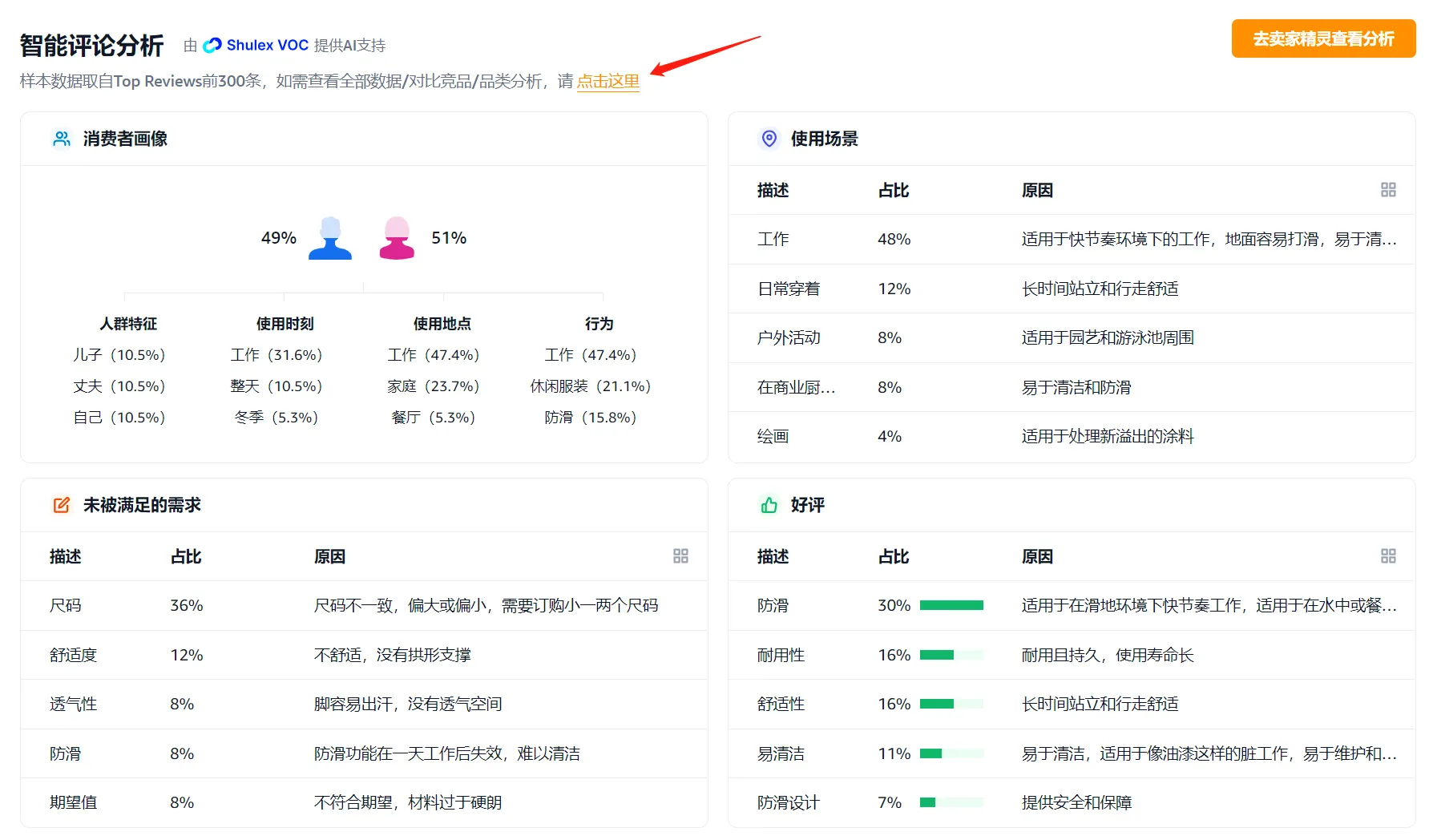Viewport: 1433px width, 840px height.
Task: Click the green 防滑 30% progress bar
Action: coord(951,605)
